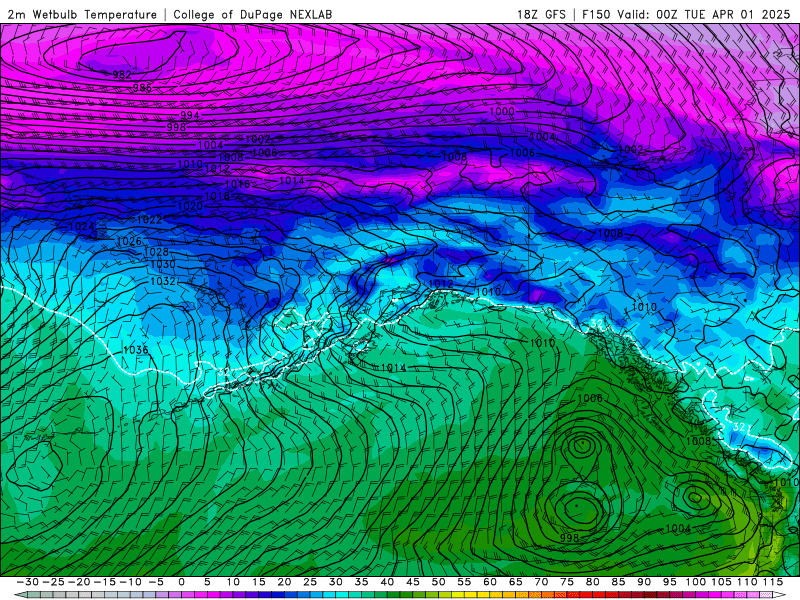This screenshot has width=800, height=600.
Task: Select the 1018 pressure contour label
Action: (x=217, y=196)
